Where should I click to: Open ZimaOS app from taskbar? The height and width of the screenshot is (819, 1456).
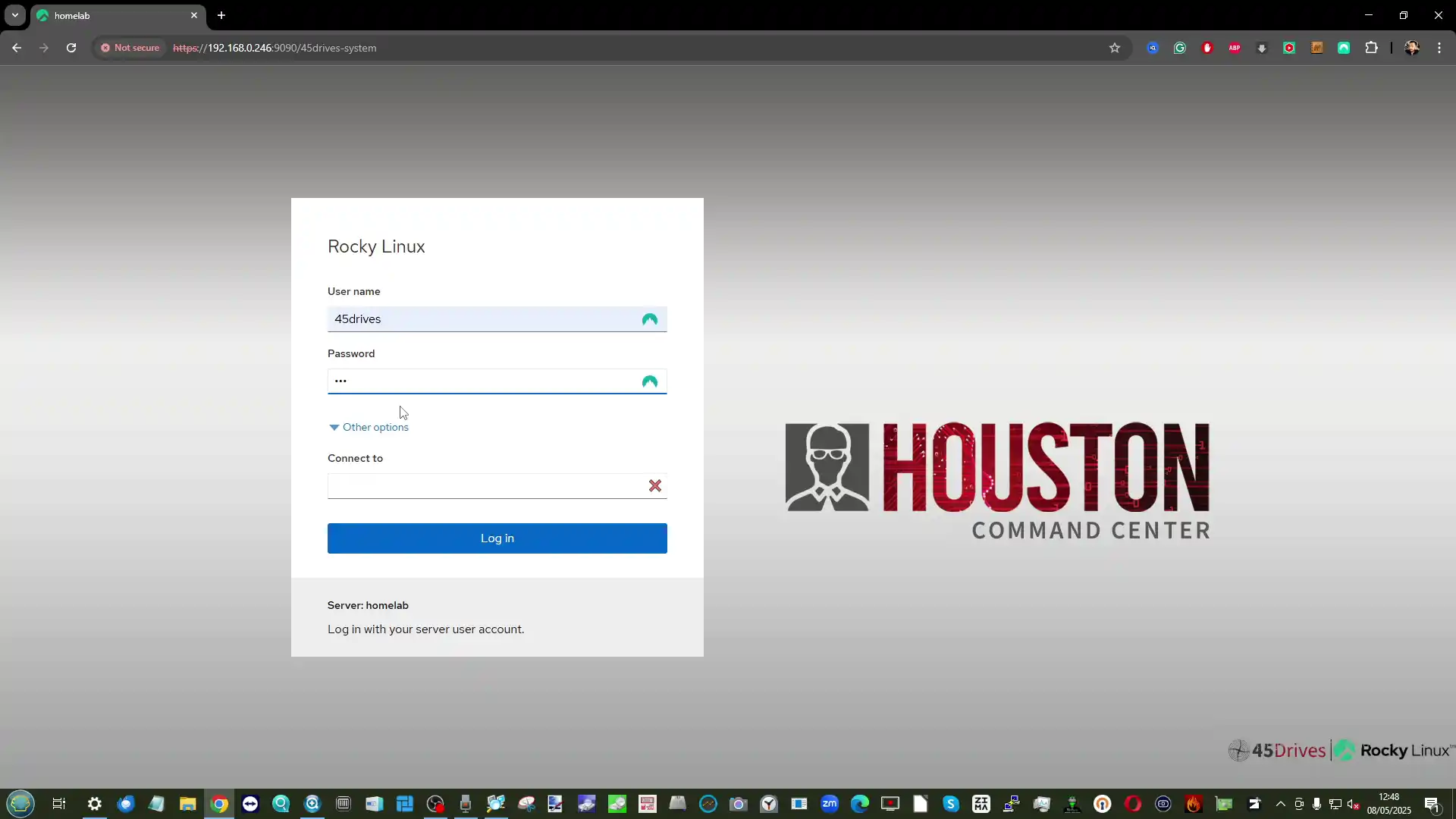(x=981, y=804)
